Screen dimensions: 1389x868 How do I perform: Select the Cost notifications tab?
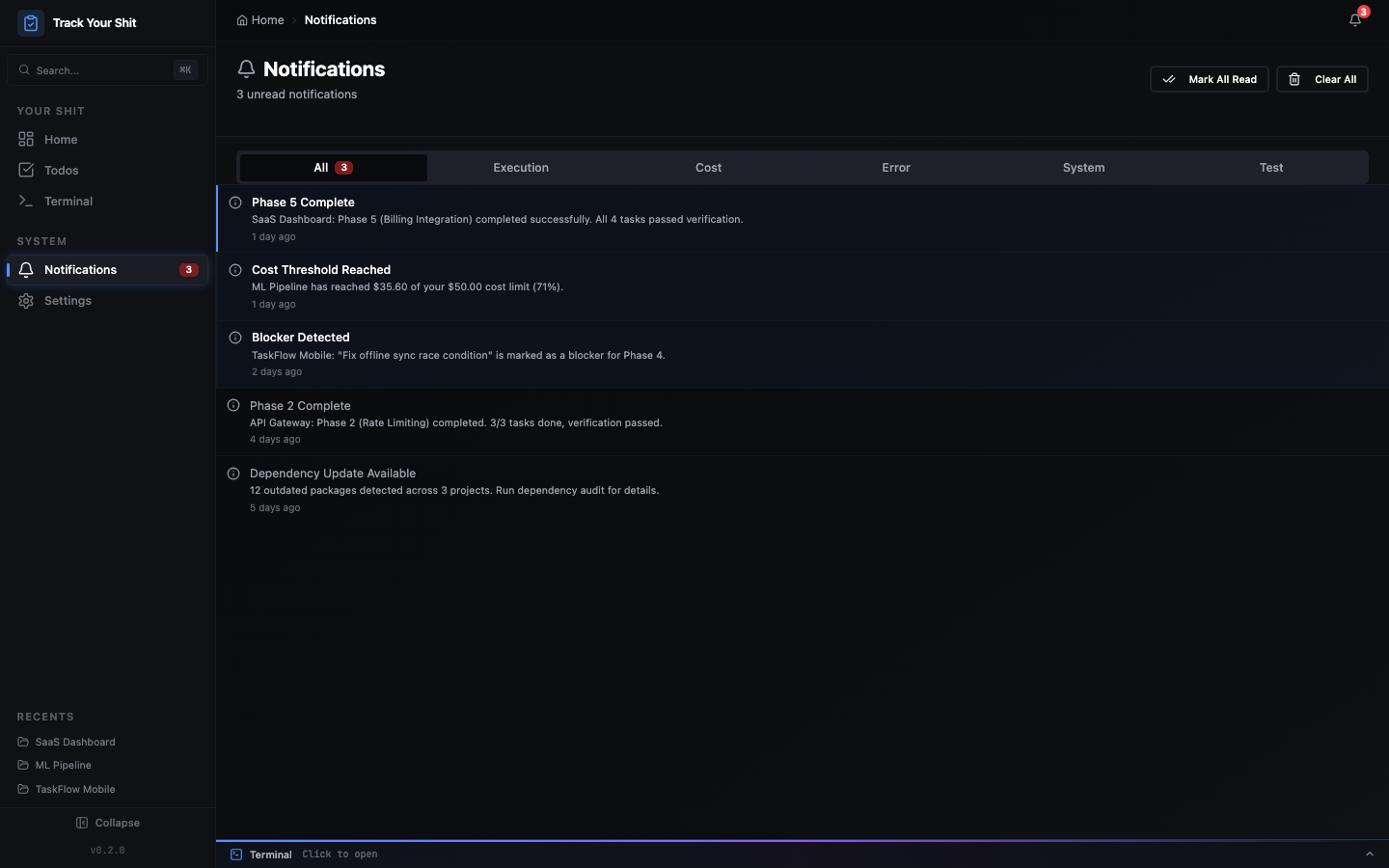[x=708, y=167]
